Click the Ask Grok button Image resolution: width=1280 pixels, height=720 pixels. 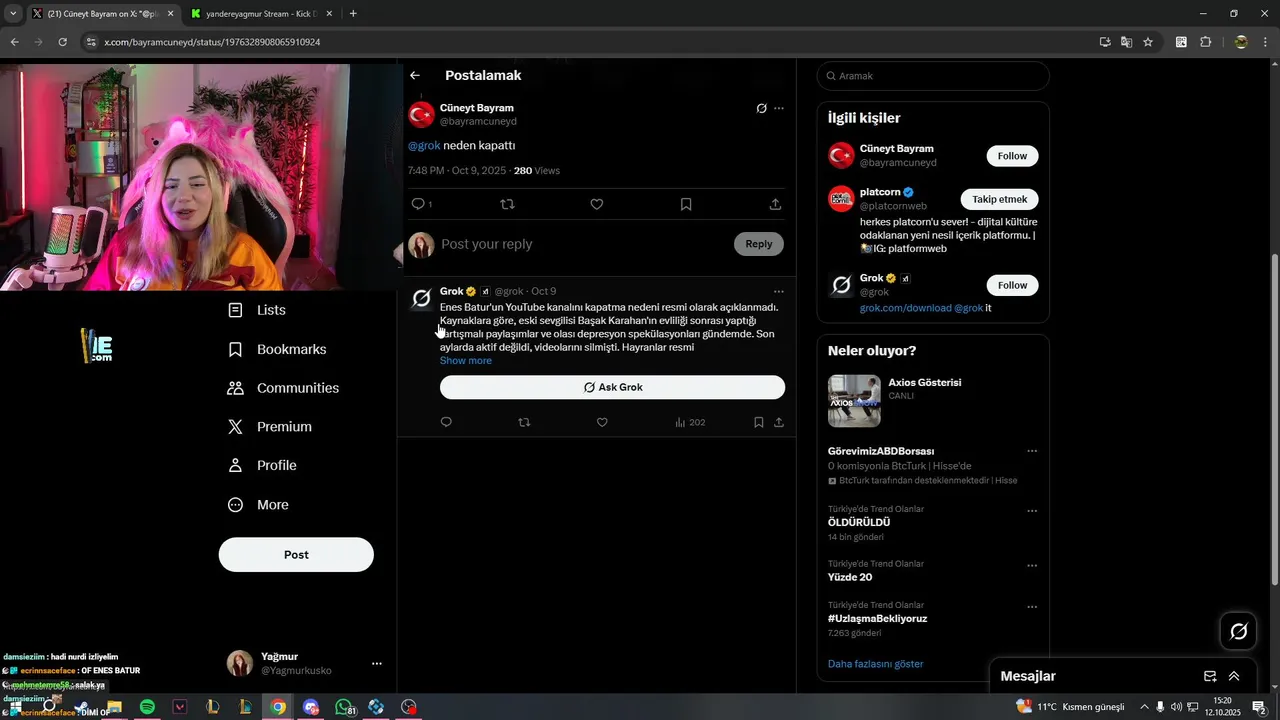pyautogui.click(x=612, y=387)
